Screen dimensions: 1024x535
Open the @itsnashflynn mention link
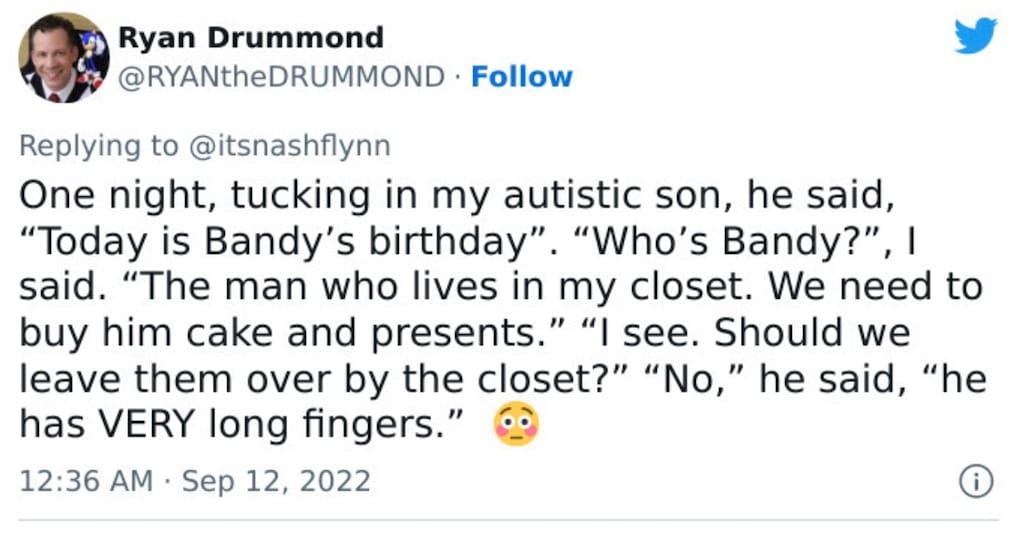[x=289, y=146]
